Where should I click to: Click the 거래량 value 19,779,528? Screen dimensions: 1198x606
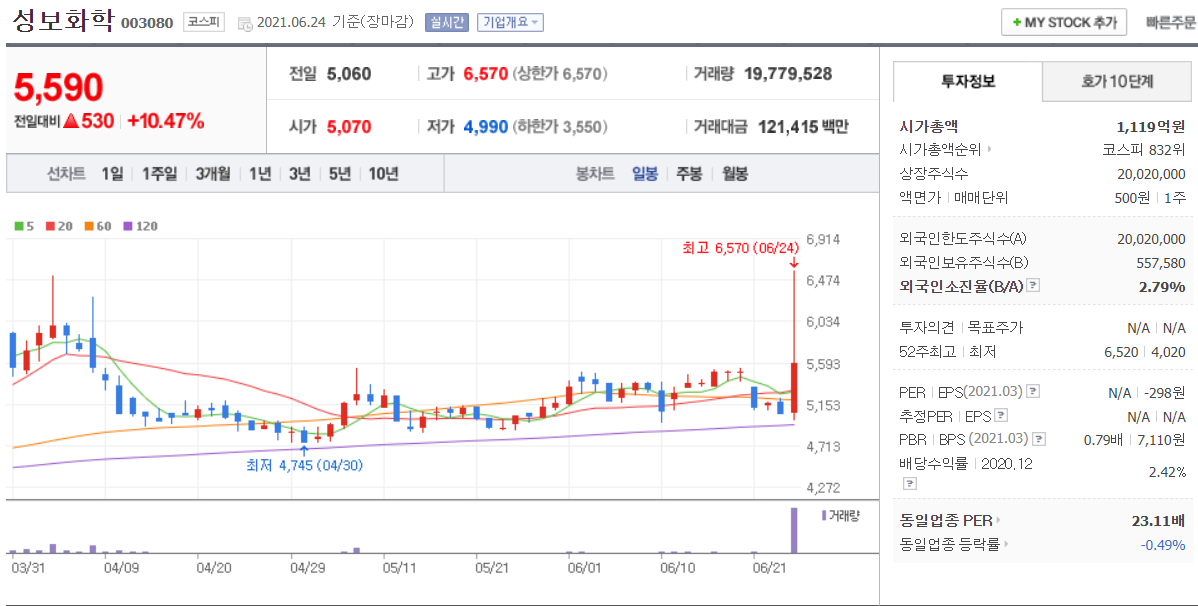[x=788, y=74]
